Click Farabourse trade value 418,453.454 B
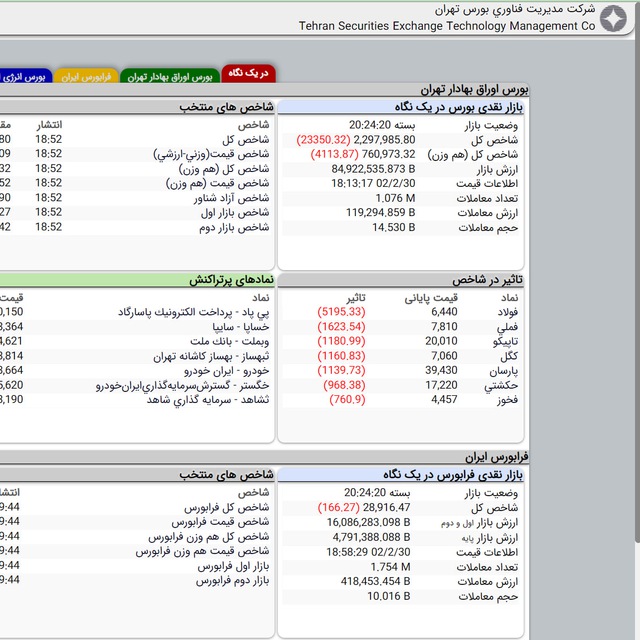640x640 pixels. pyautogui.click(x=376, y=581)
